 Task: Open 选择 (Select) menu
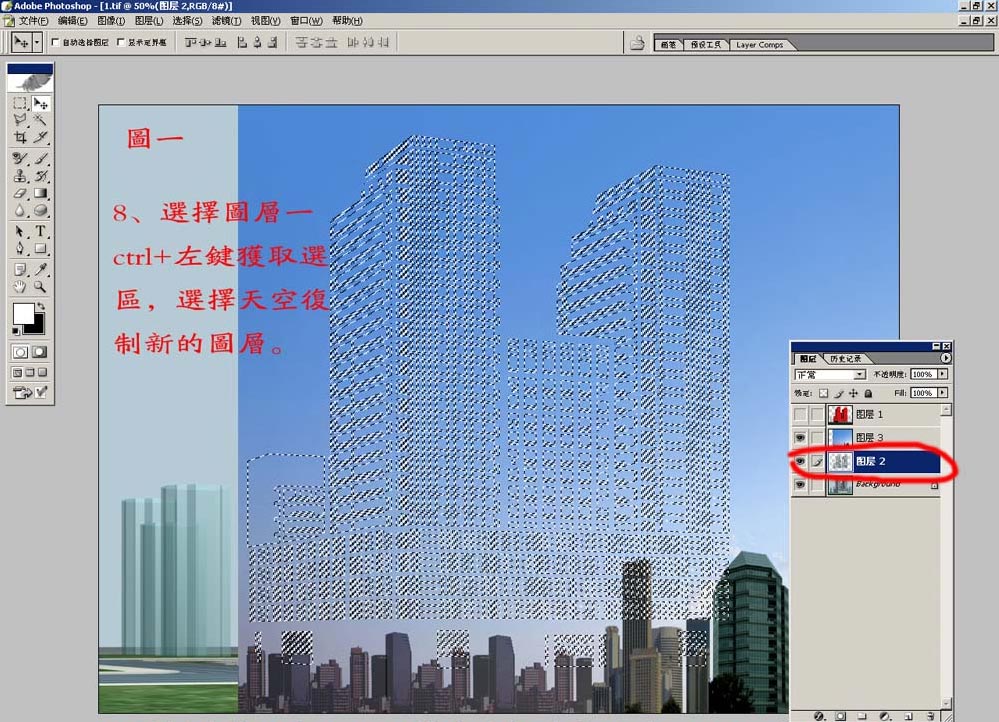pyautogui.click(x=187, y=20)
